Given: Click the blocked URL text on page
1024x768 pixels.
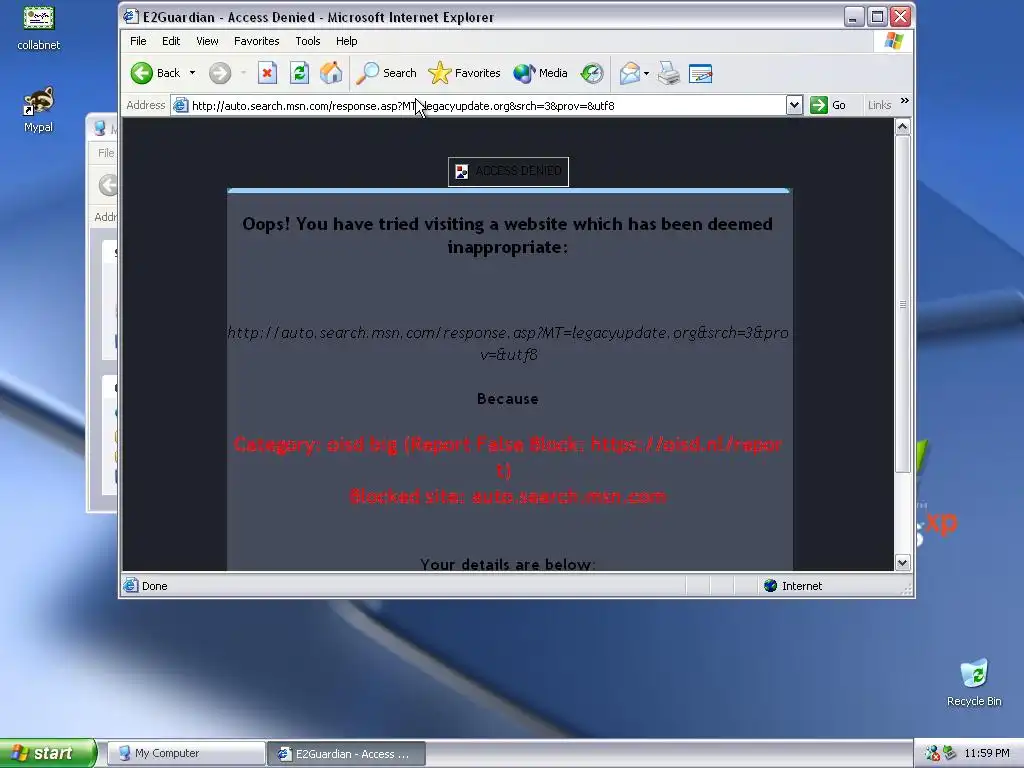Looking at the screenshot, I should point(508,344).
